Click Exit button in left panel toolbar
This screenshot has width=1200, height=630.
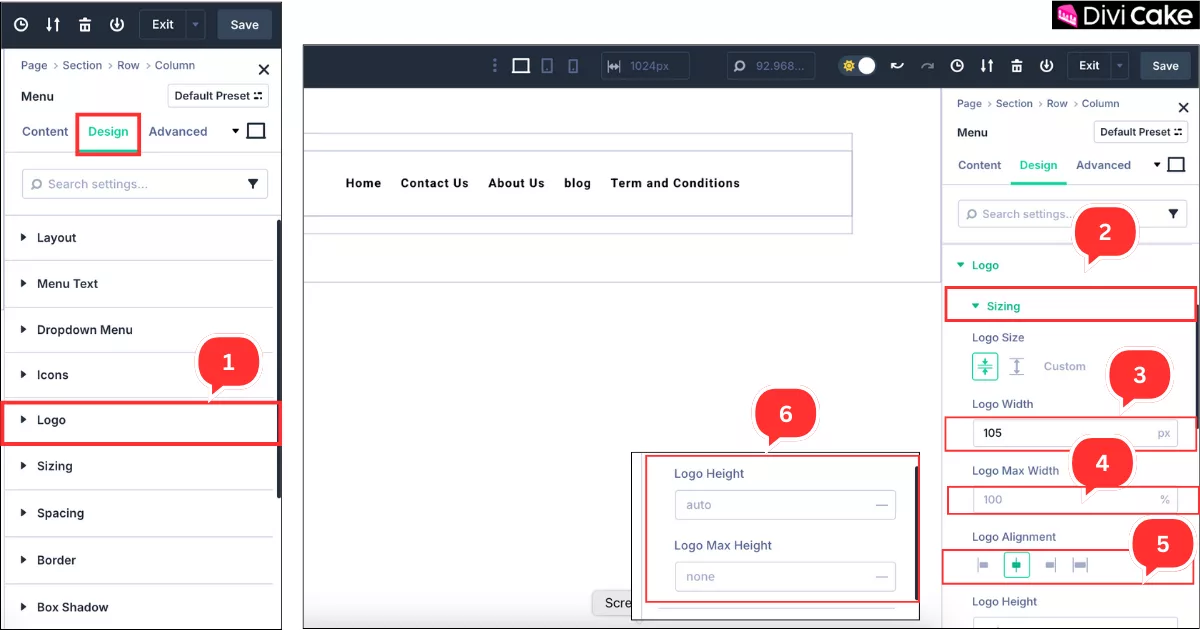point(163,25)
